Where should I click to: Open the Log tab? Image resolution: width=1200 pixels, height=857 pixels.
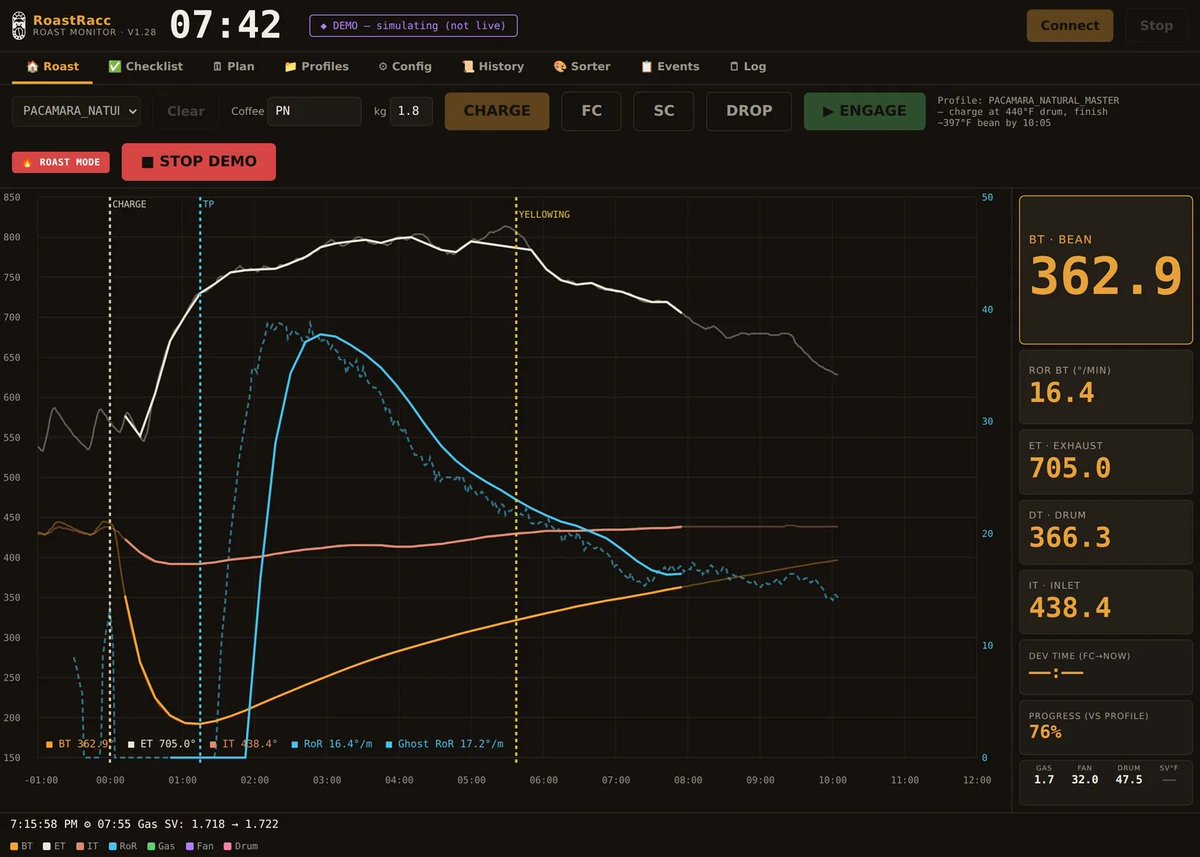pyautogui.click(x=747, y=66)
